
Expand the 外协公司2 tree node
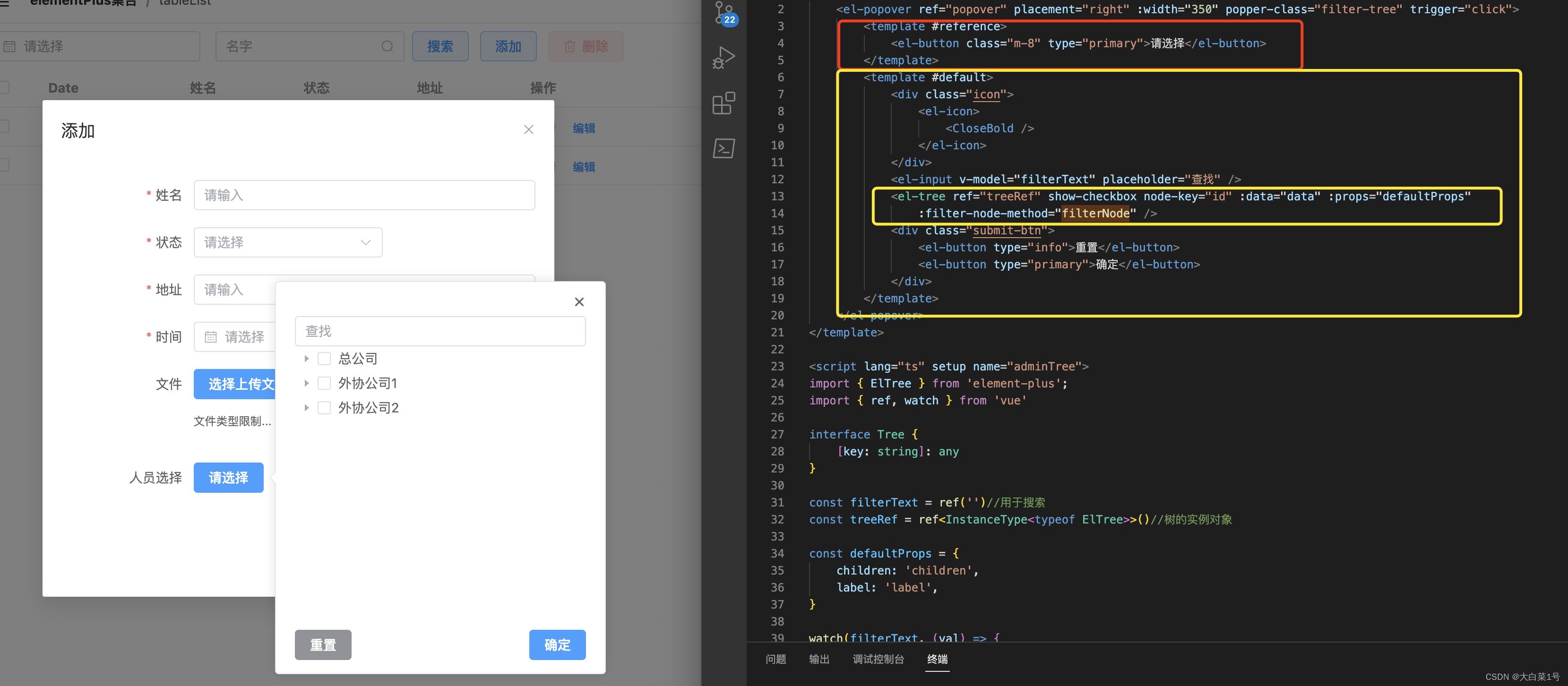pos(307,408)
